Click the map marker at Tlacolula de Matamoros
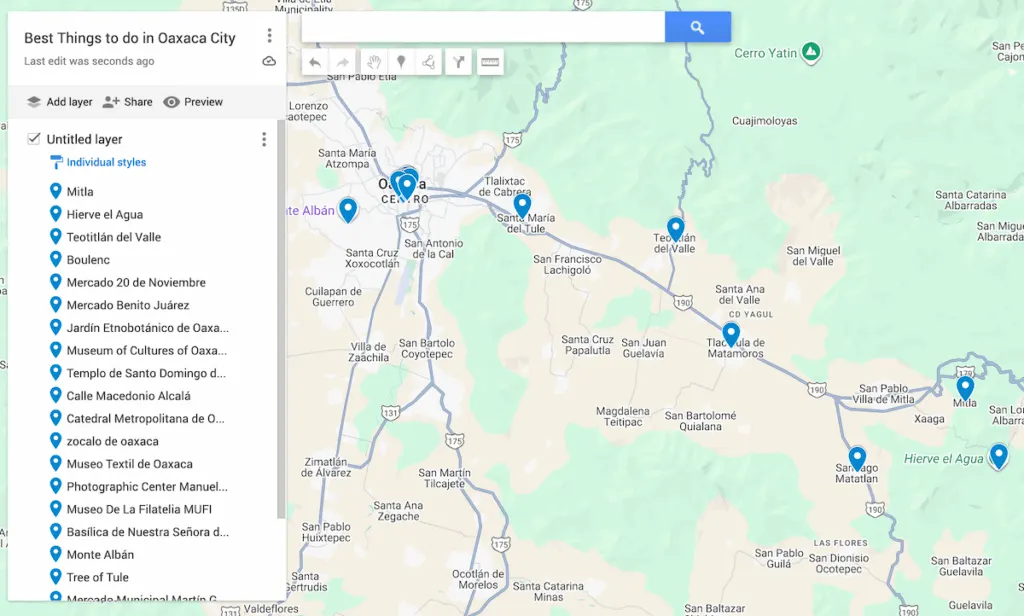 731,334
